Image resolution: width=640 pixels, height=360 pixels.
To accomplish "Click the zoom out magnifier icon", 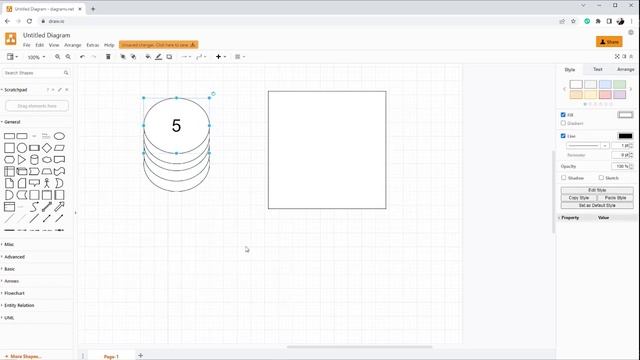I will (68, 57).
